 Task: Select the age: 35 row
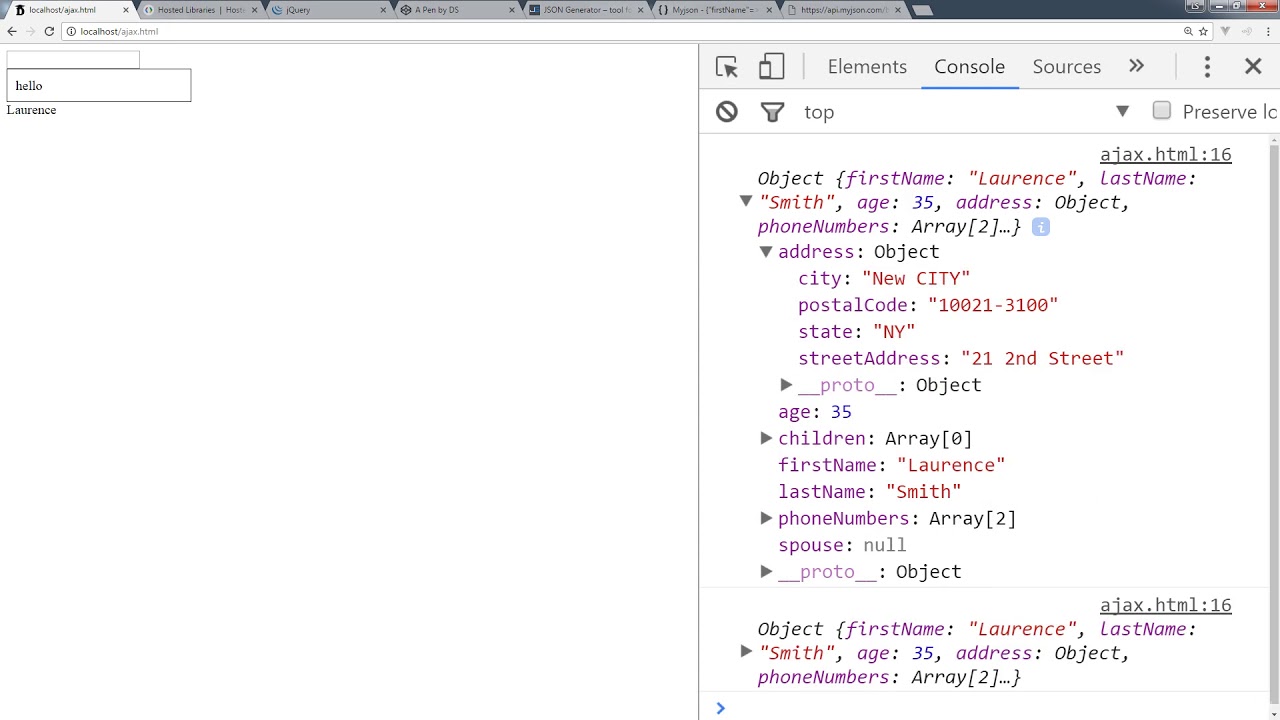pyautogui.click(x=815, y=412)
